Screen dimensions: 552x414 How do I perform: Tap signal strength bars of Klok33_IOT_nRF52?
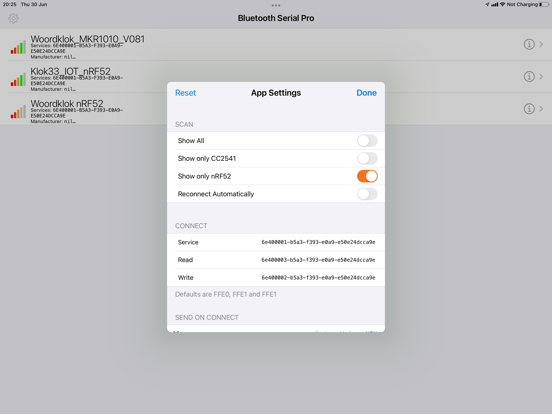(18, 80)
